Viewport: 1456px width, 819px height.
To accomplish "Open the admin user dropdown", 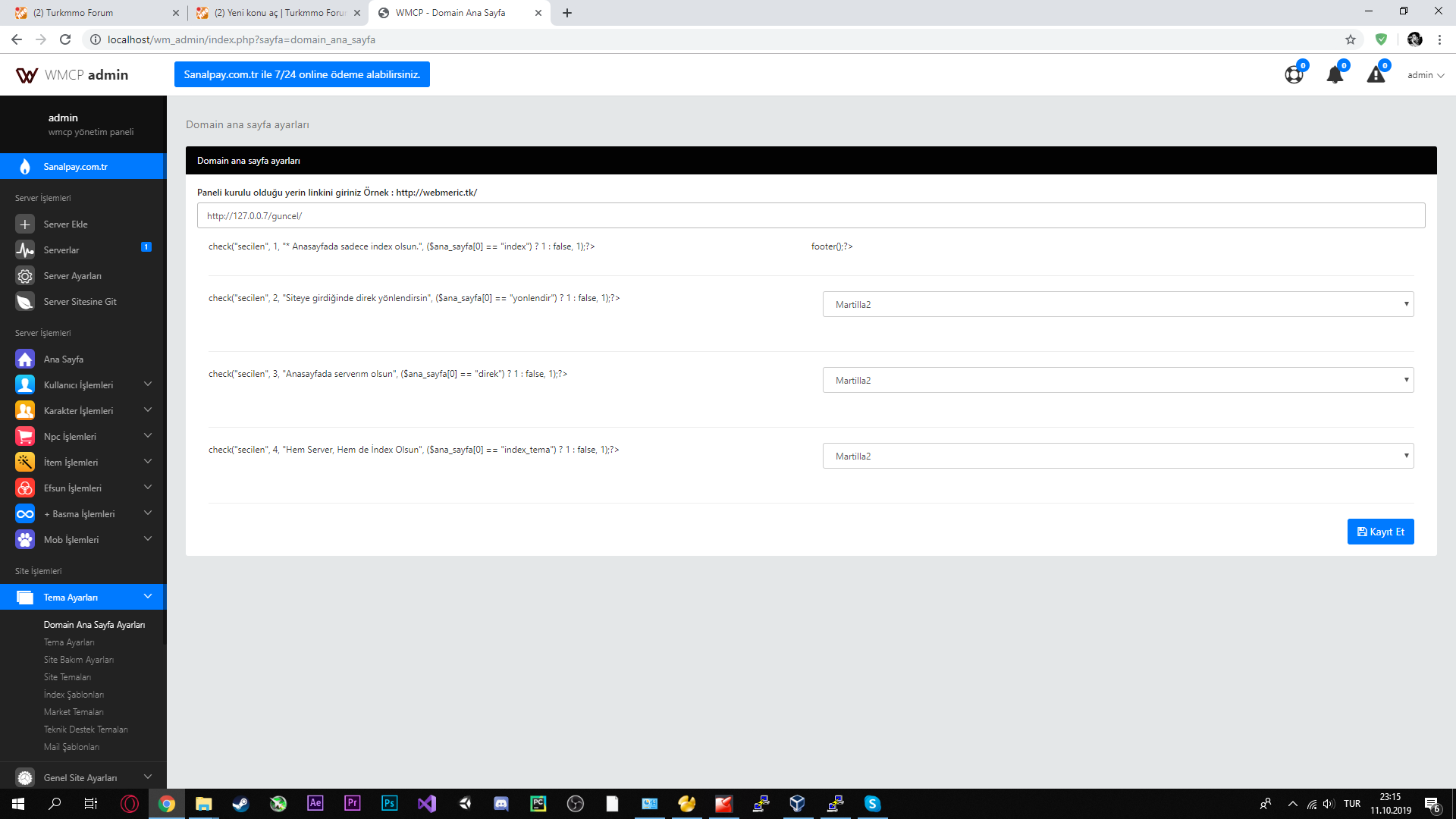I will coord(1426,75).
